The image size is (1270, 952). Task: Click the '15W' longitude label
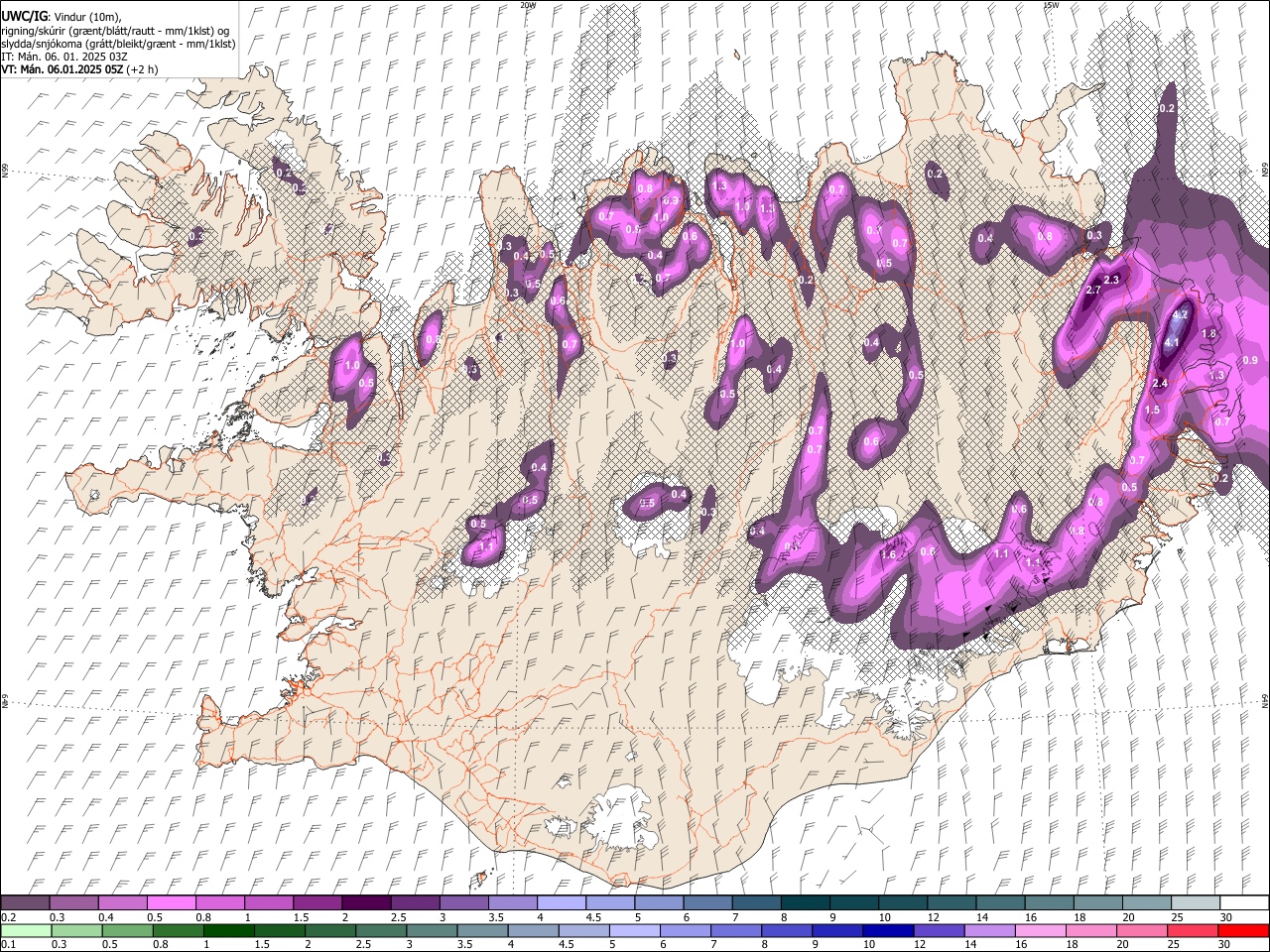click(x=1051, y=5)
